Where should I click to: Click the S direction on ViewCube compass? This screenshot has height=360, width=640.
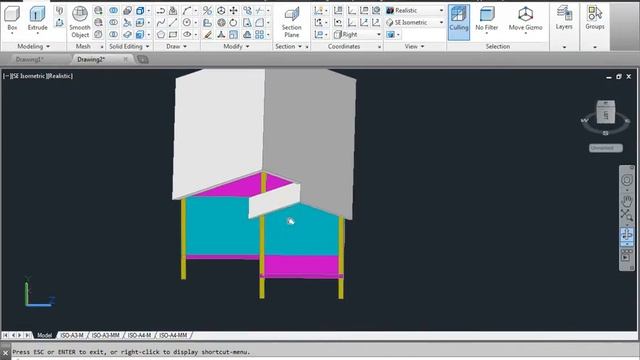tap(606, 133)
